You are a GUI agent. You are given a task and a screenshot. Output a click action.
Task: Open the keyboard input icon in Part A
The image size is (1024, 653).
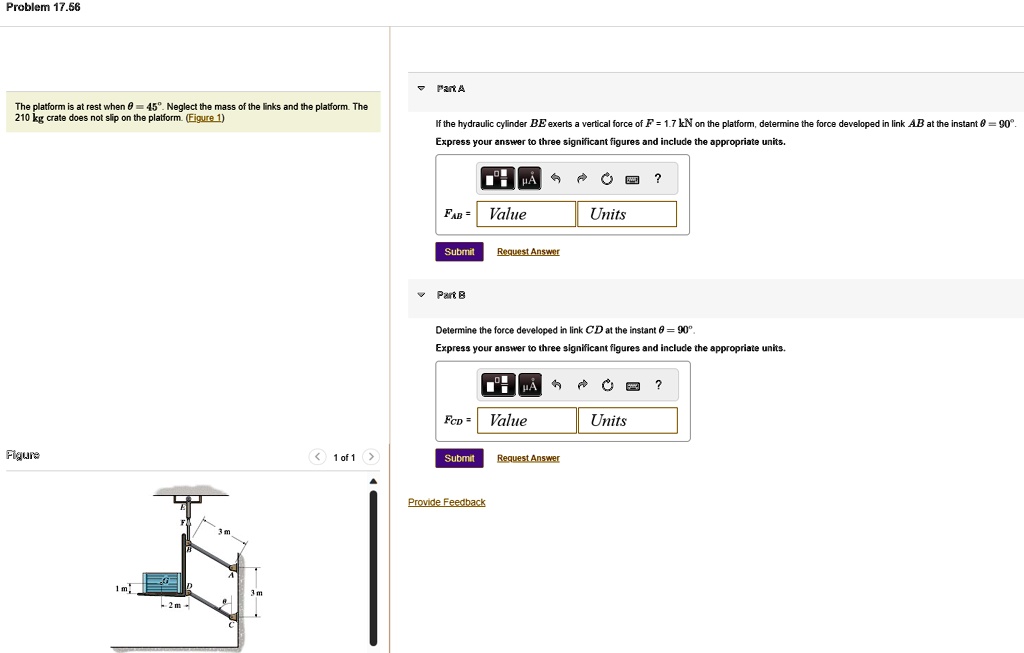point(632,178)
